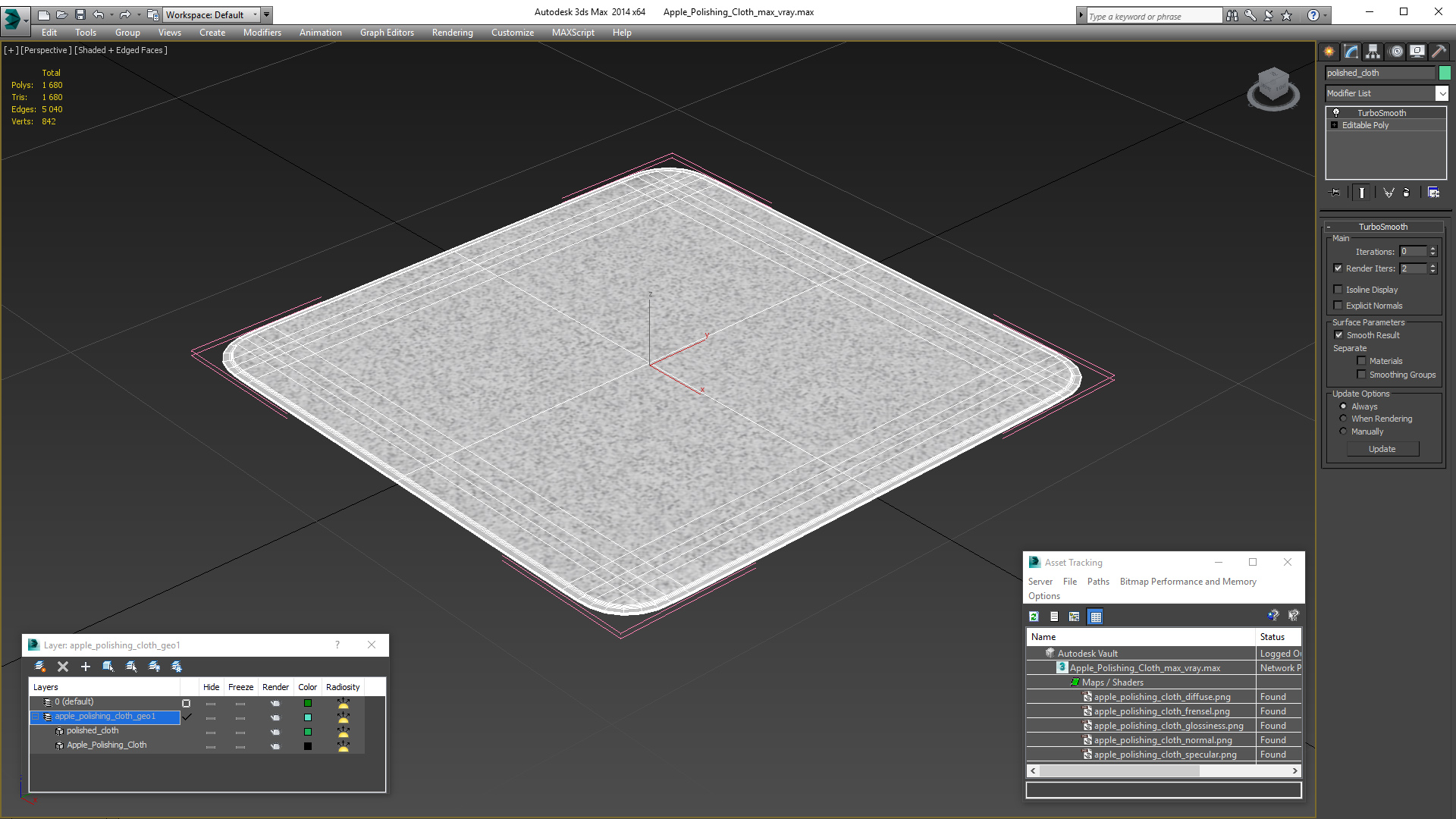Screen dimensions: 1456x819
Task: Uncheck Smooth Result checkbox
Action: 1338,335
